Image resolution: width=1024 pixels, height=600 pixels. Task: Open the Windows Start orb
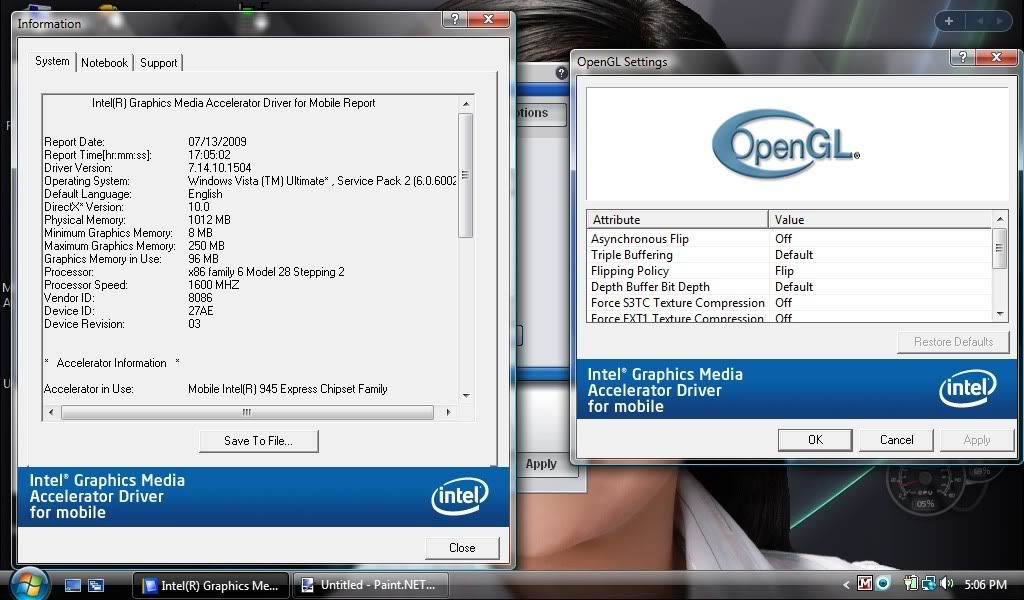point(29,583)
